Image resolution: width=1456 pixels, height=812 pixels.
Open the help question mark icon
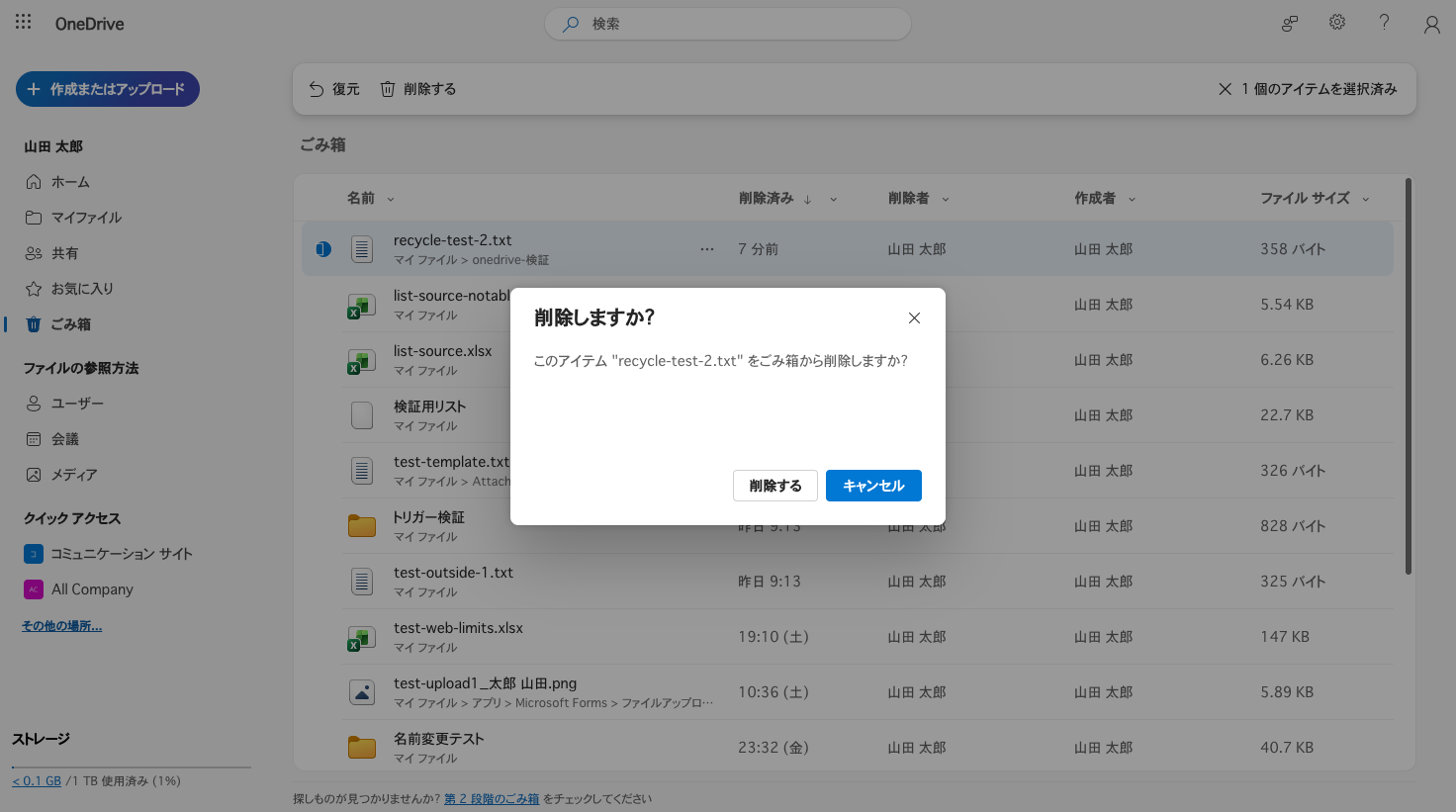point(1384,22)
